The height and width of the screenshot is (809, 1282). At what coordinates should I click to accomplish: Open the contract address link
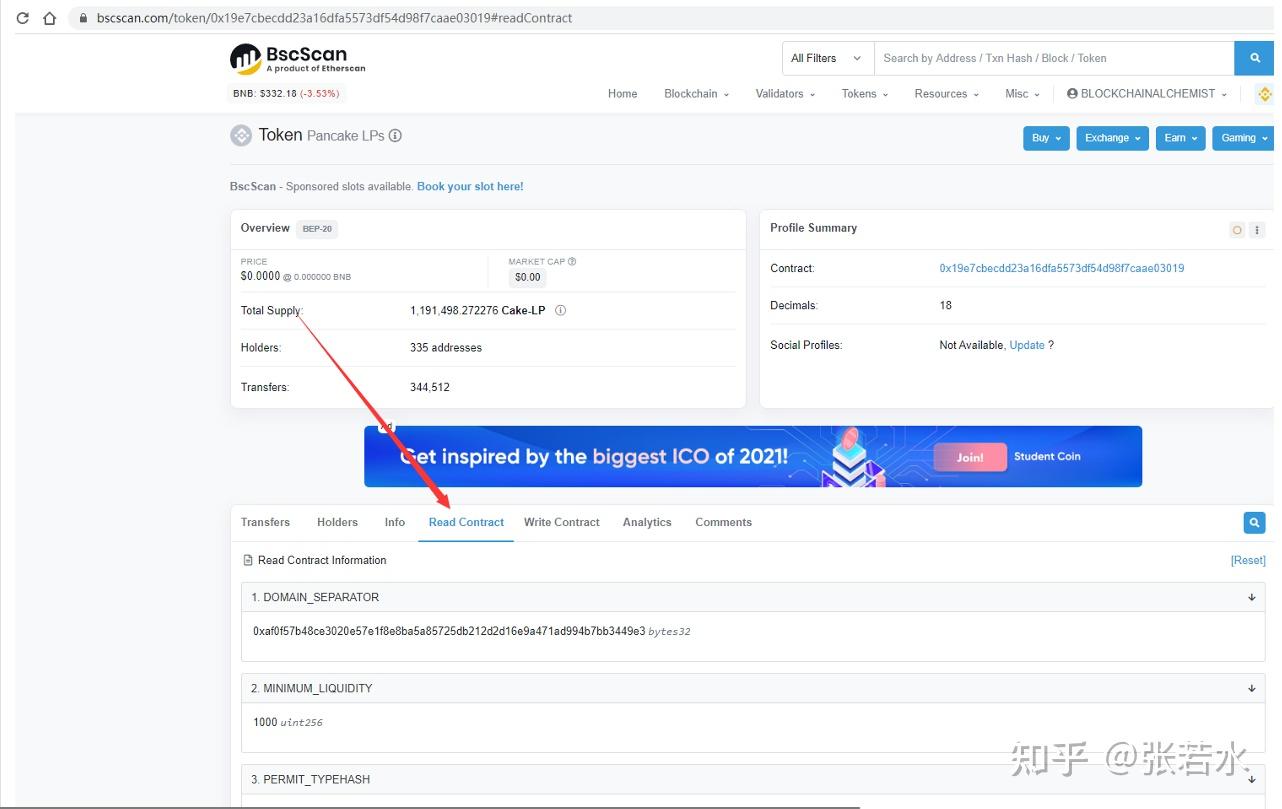click(1062, 268)
